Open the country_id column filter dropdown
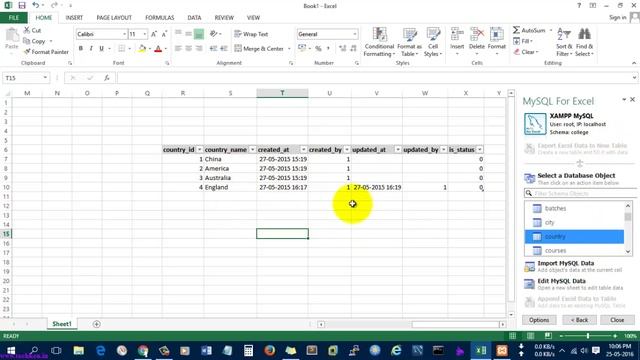The image size is (640, 360). click(x=199, y=150)
